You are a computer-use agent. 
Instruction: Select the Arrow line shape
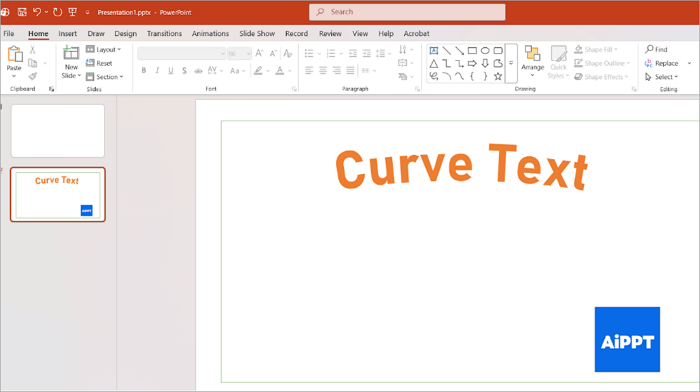pos(459,50)
